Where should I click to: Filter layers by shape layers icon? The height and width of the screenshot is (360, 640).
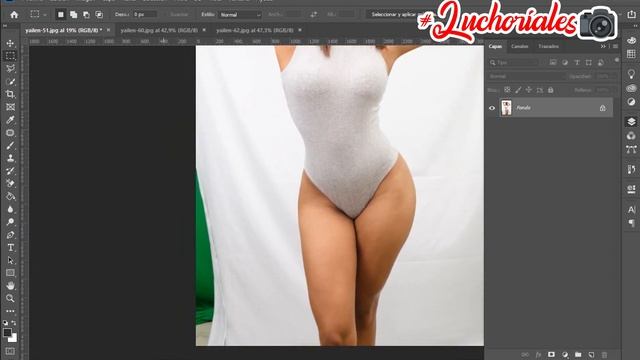(589, 62)
